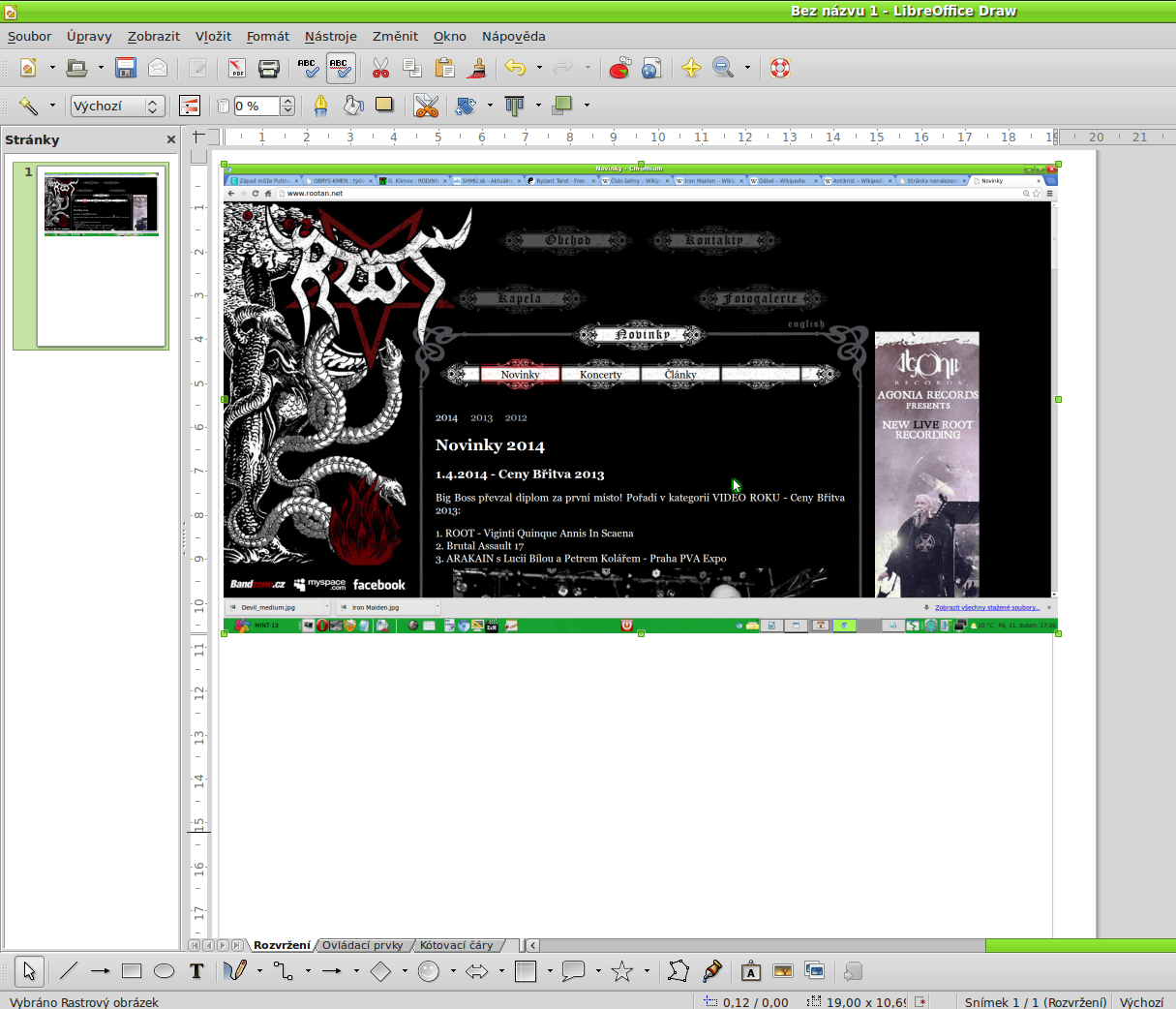This screenshot has height=1009, width=1176.
Task: Expand the zoom dropdown arrow
Action: pyautogui.click(x=747, y=68)
